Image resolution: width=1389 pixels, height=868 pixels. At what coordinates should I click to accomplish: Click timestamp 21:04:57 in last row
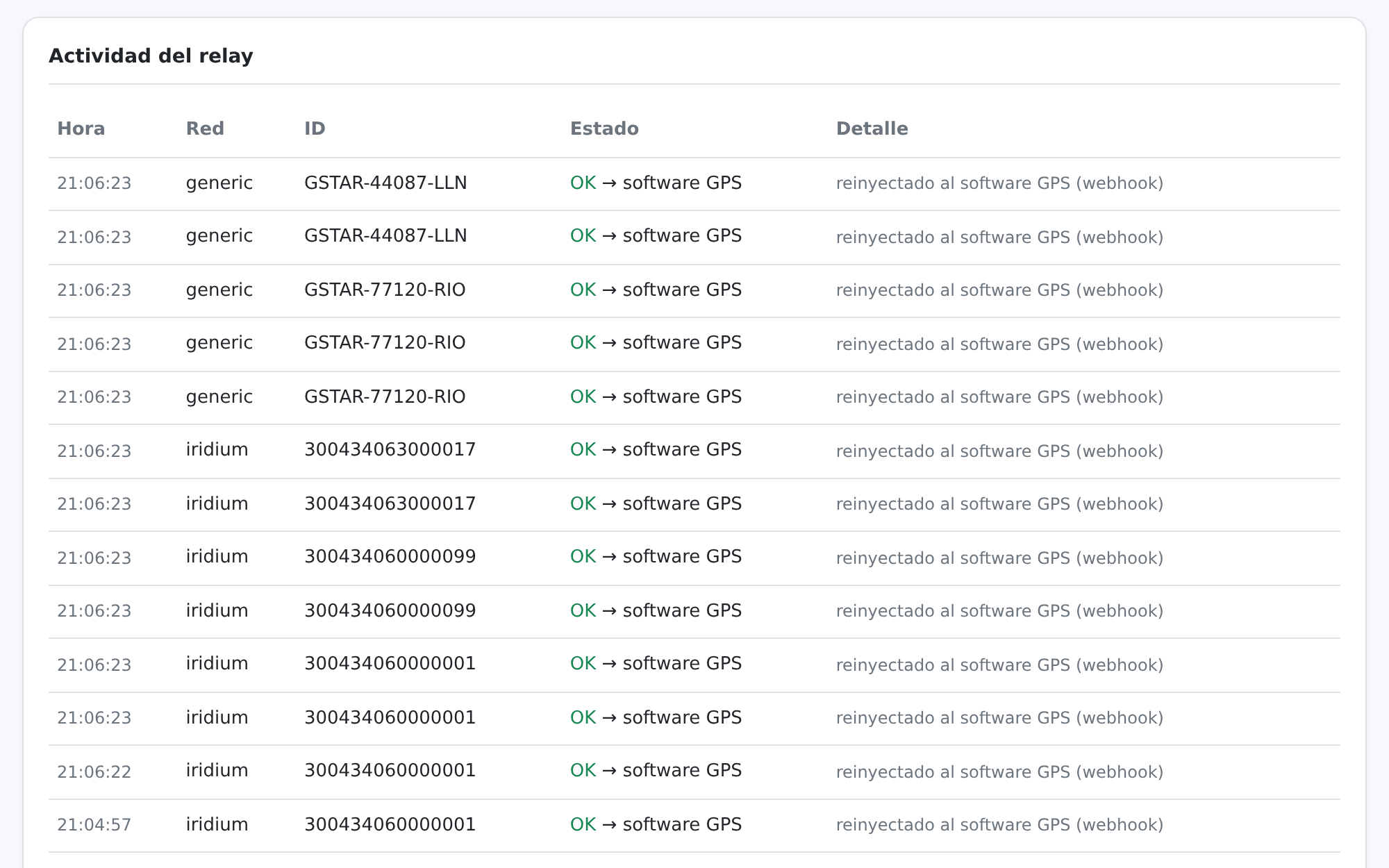94,825
